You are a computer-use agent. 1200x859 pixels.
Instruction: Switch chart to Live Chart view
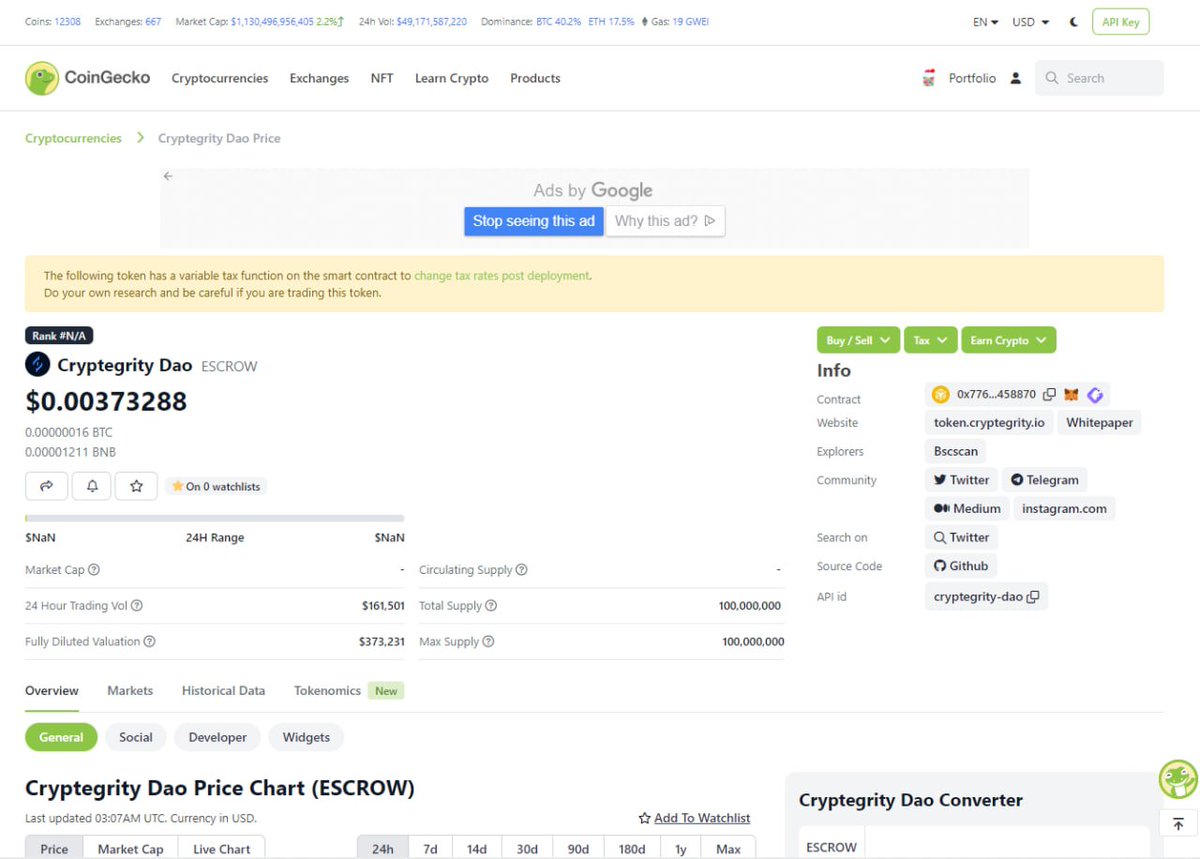coord(221,848)
